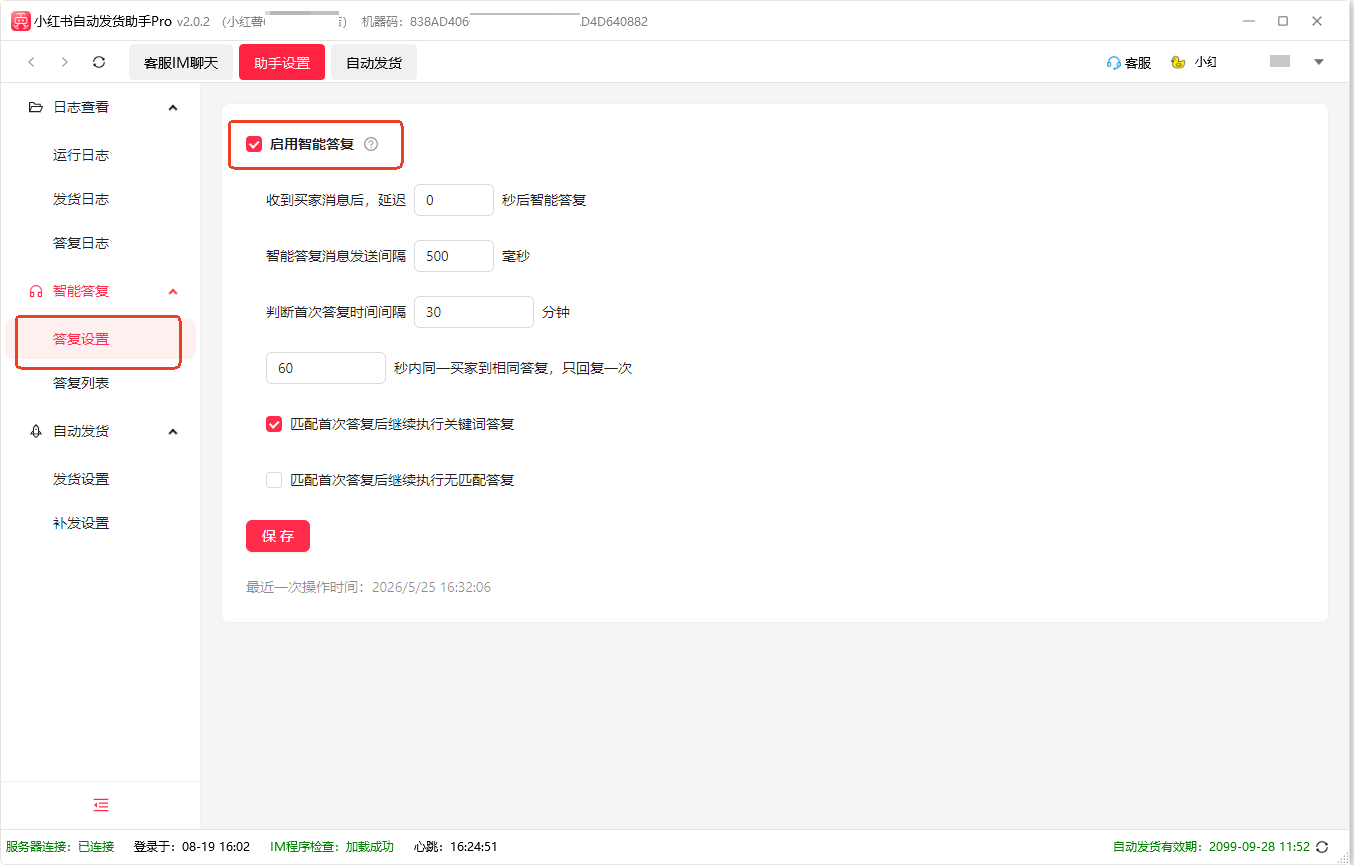This screenshot has width=1354, height=865.
Task: Click the refresh icon next to 自动发货有效期
Action: point(1323,847)
